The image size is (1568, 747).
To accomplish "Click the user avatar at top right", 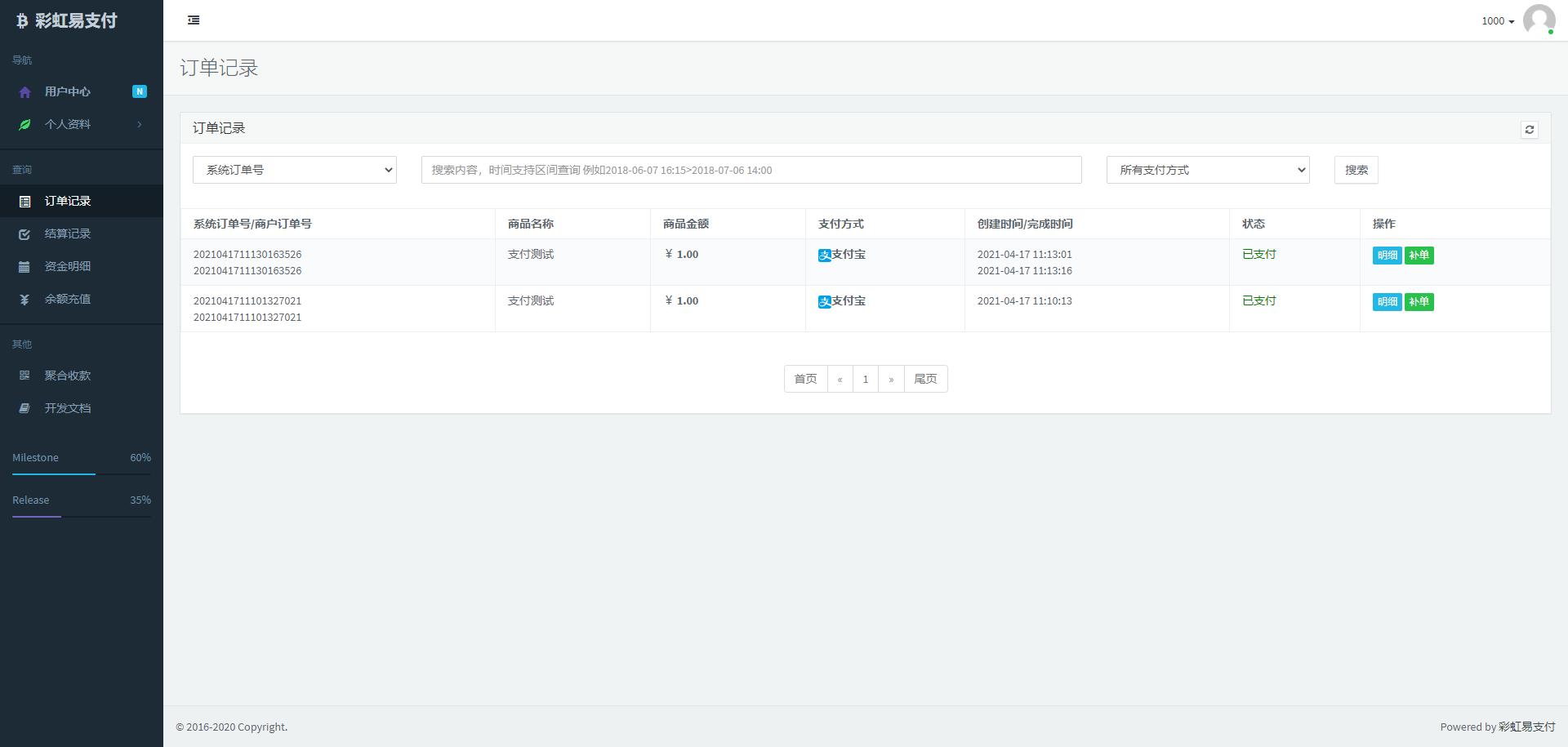I will pos(1539,20).
